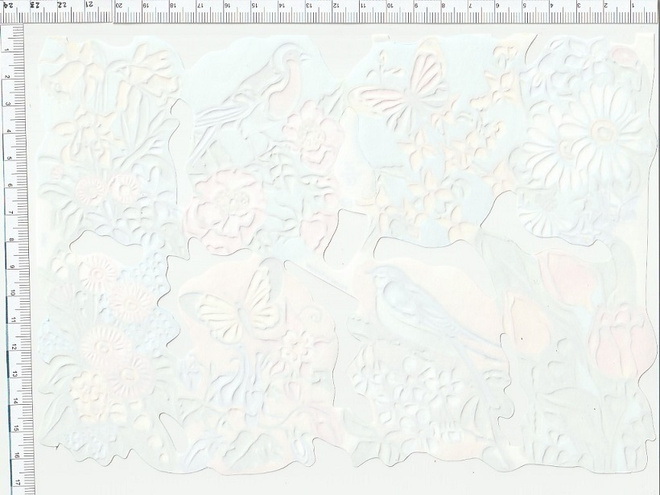Select the gerbera and forget-me-not bouquet piece
The height and width of the screenshot is (495, 660).
point(107,354)
